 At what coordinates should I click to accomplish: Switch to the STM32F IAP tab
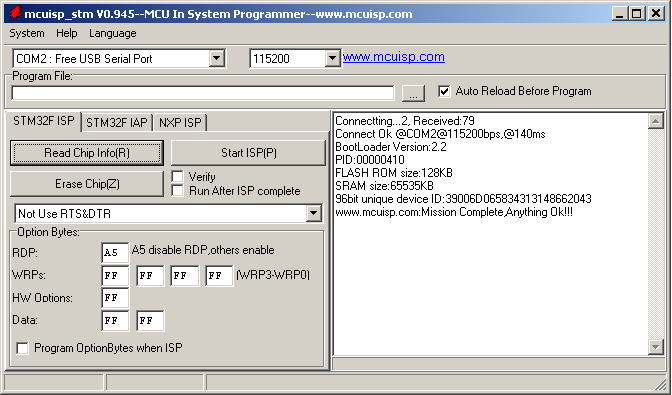[117, 123]
